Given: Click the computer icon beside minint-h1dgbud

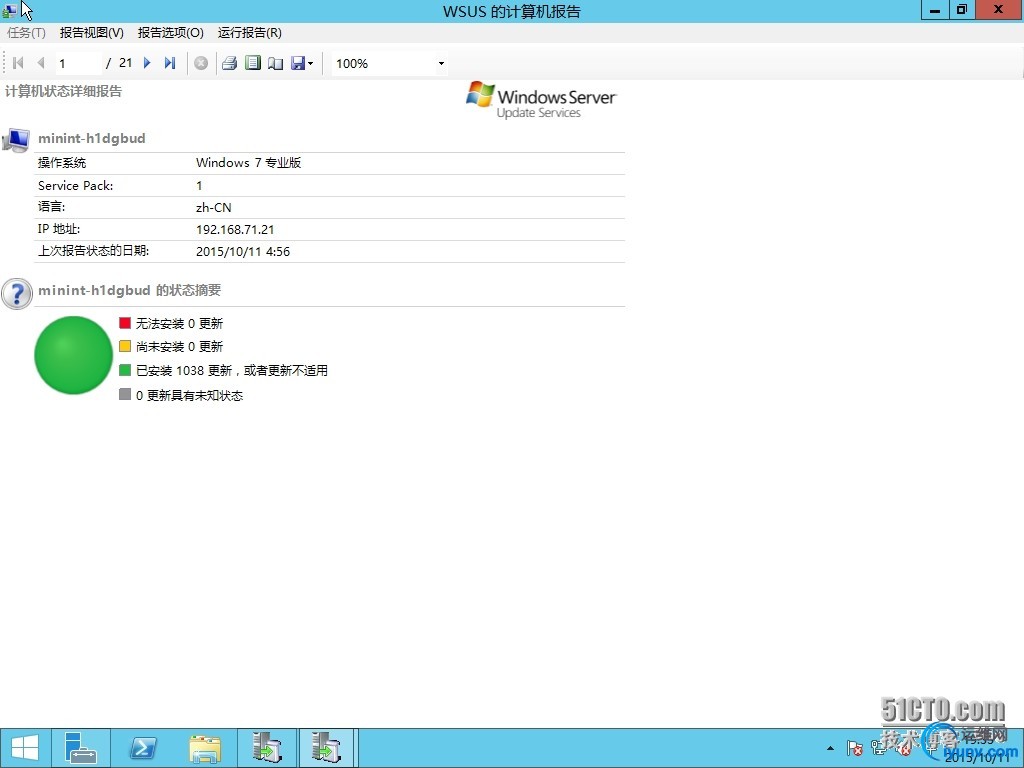Looking at the screenshot, I should click(x=16, y=140).
